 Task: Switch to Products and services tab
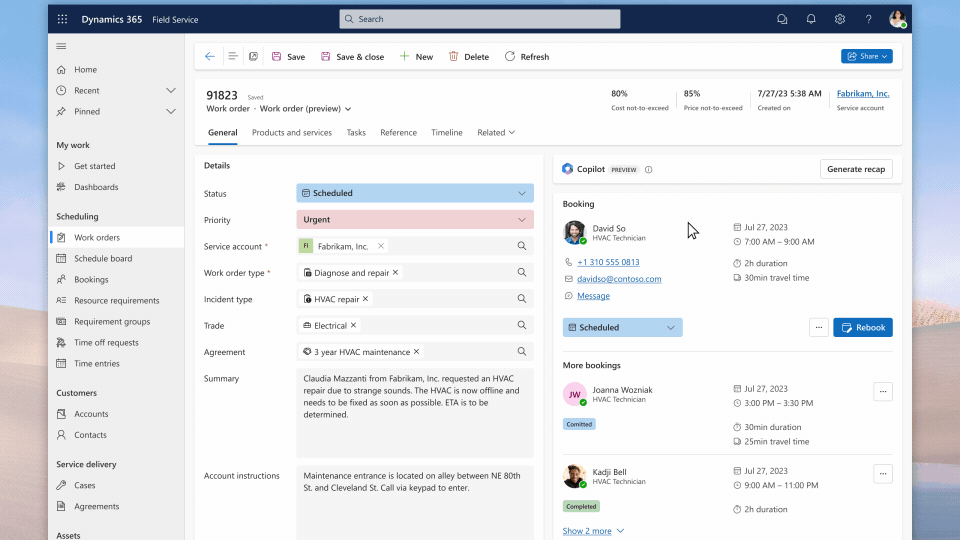pos(292,132)
